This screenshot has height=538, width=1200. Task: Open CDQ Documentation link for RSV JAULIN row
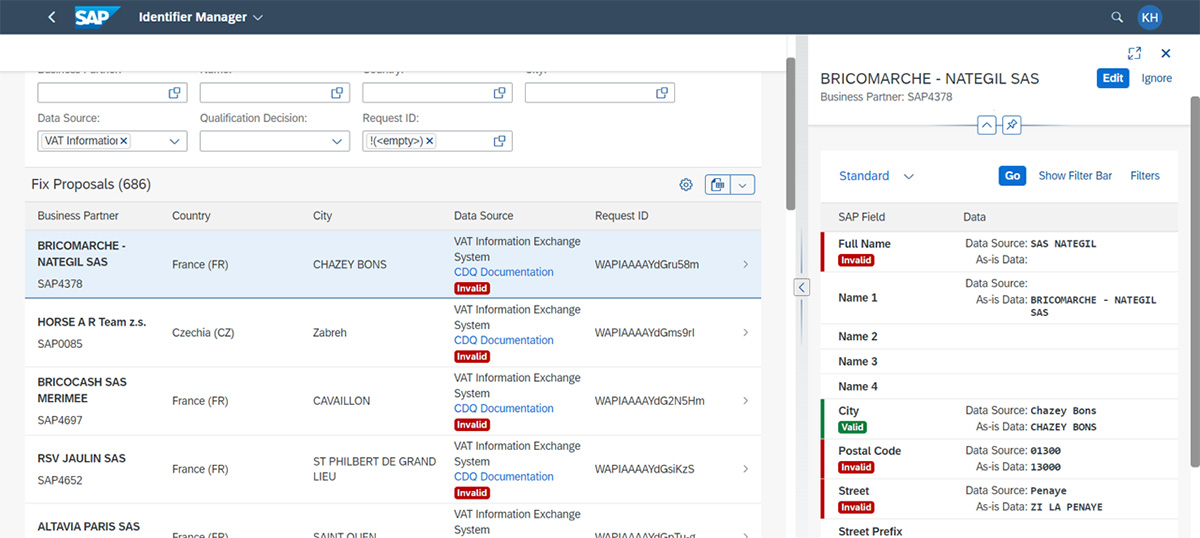point(503,476)
